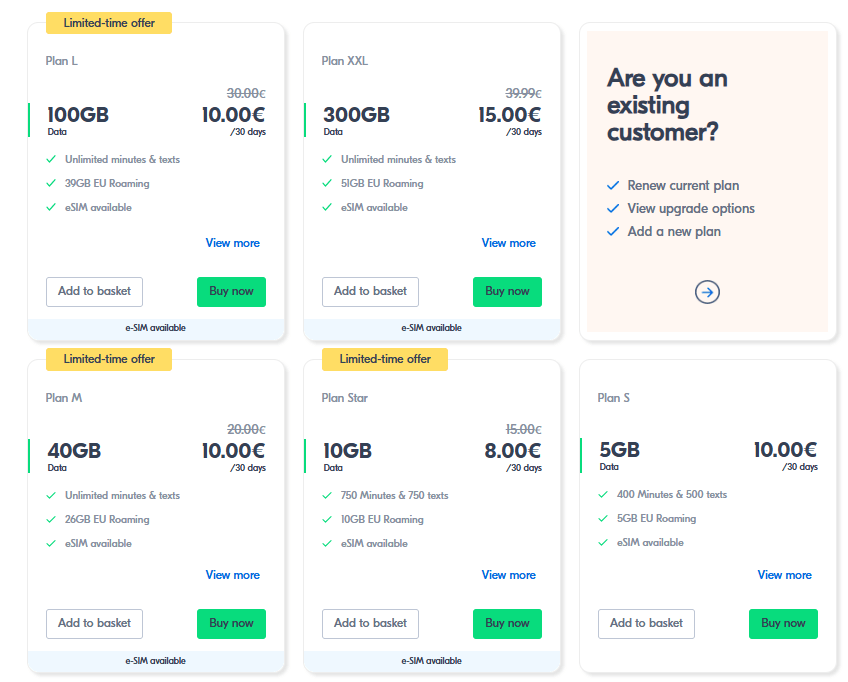Click the green checkmark by 39GB EU Roaming
Image resolution: width=848 pixels, height=682 pixels.
point(51,183)
